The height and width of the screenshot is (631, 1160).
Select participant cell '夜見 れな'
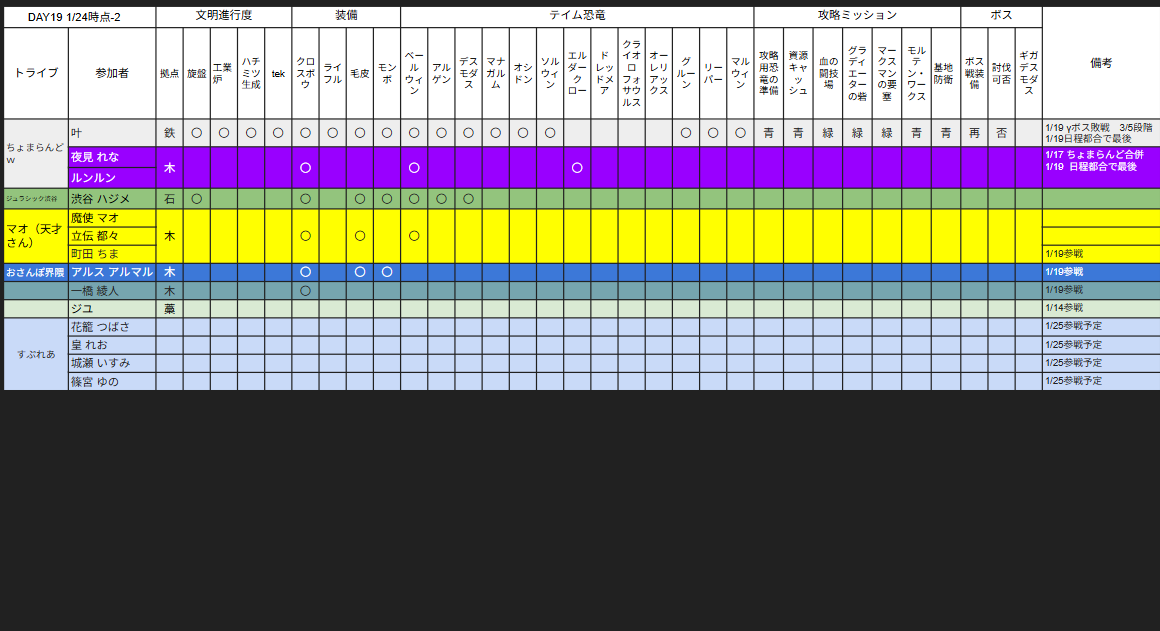coord(112,157)
